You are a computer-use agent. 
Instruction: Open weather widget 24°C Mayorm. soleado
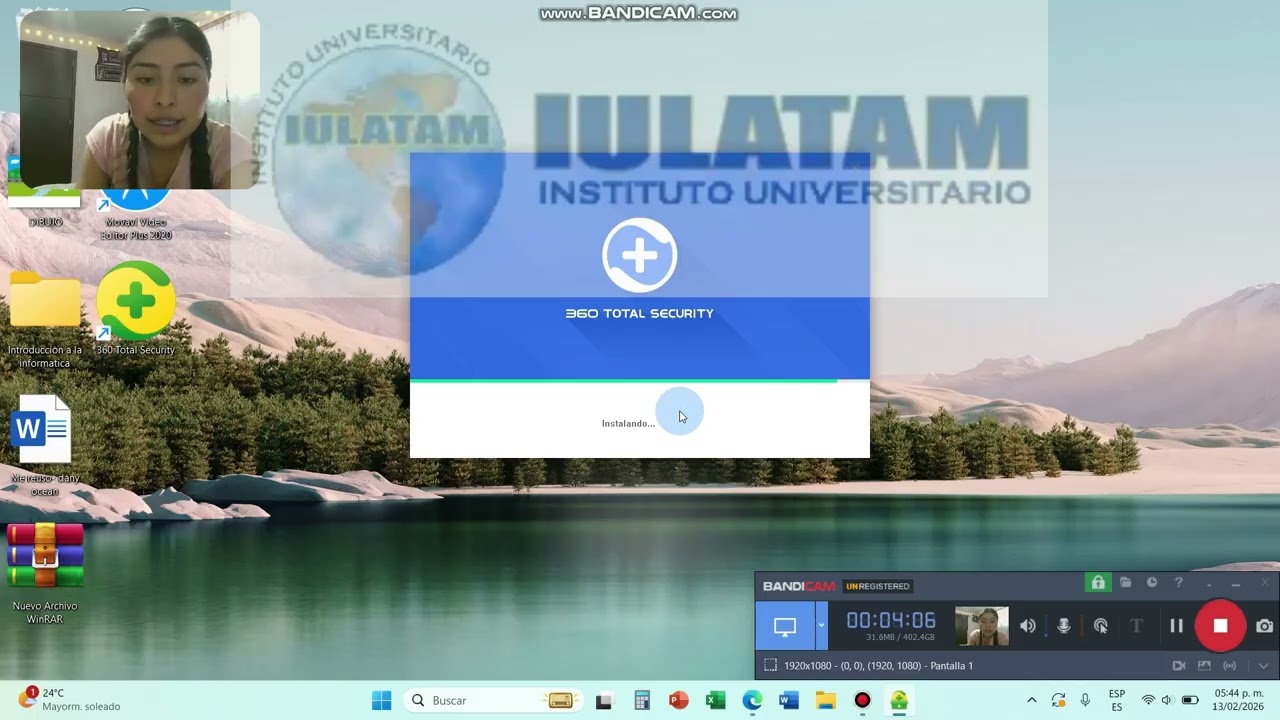70,699
